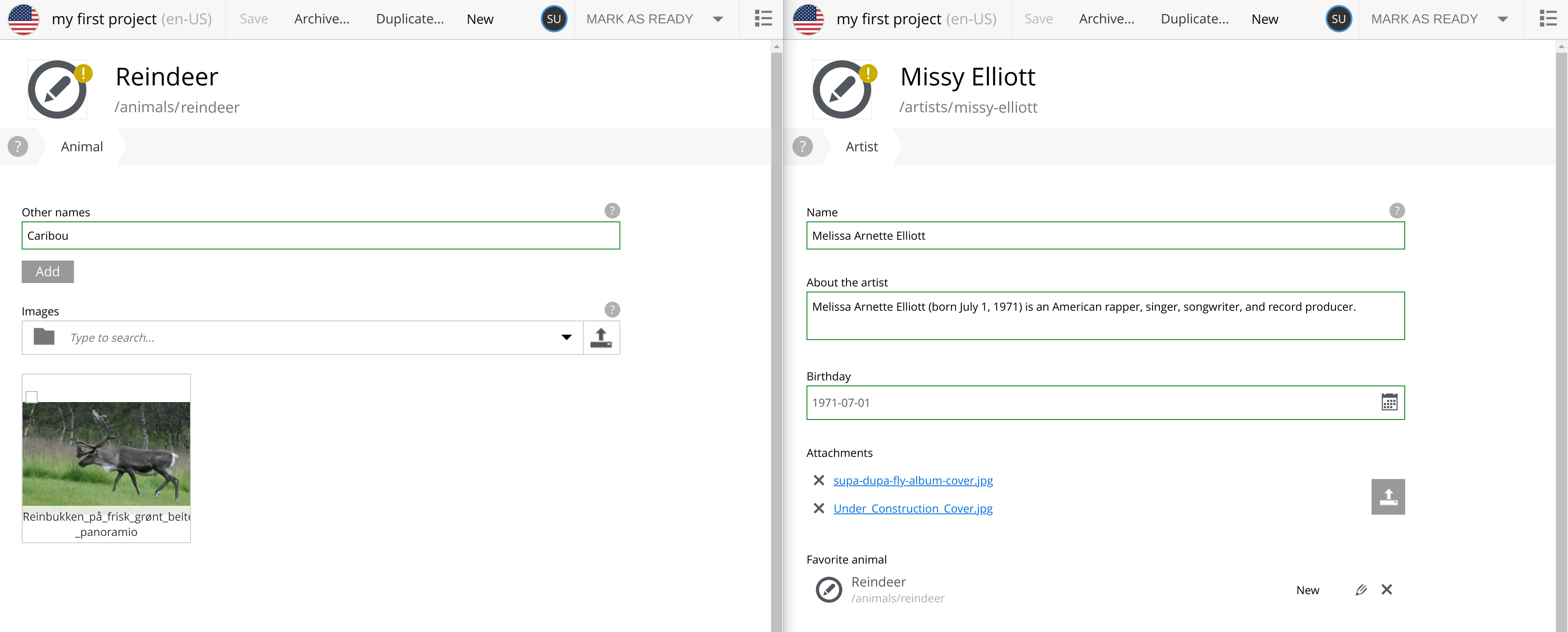Screen dimensions: 1568x632
Task: Open folder browser icon in Images selector
Action: (44, 337)
